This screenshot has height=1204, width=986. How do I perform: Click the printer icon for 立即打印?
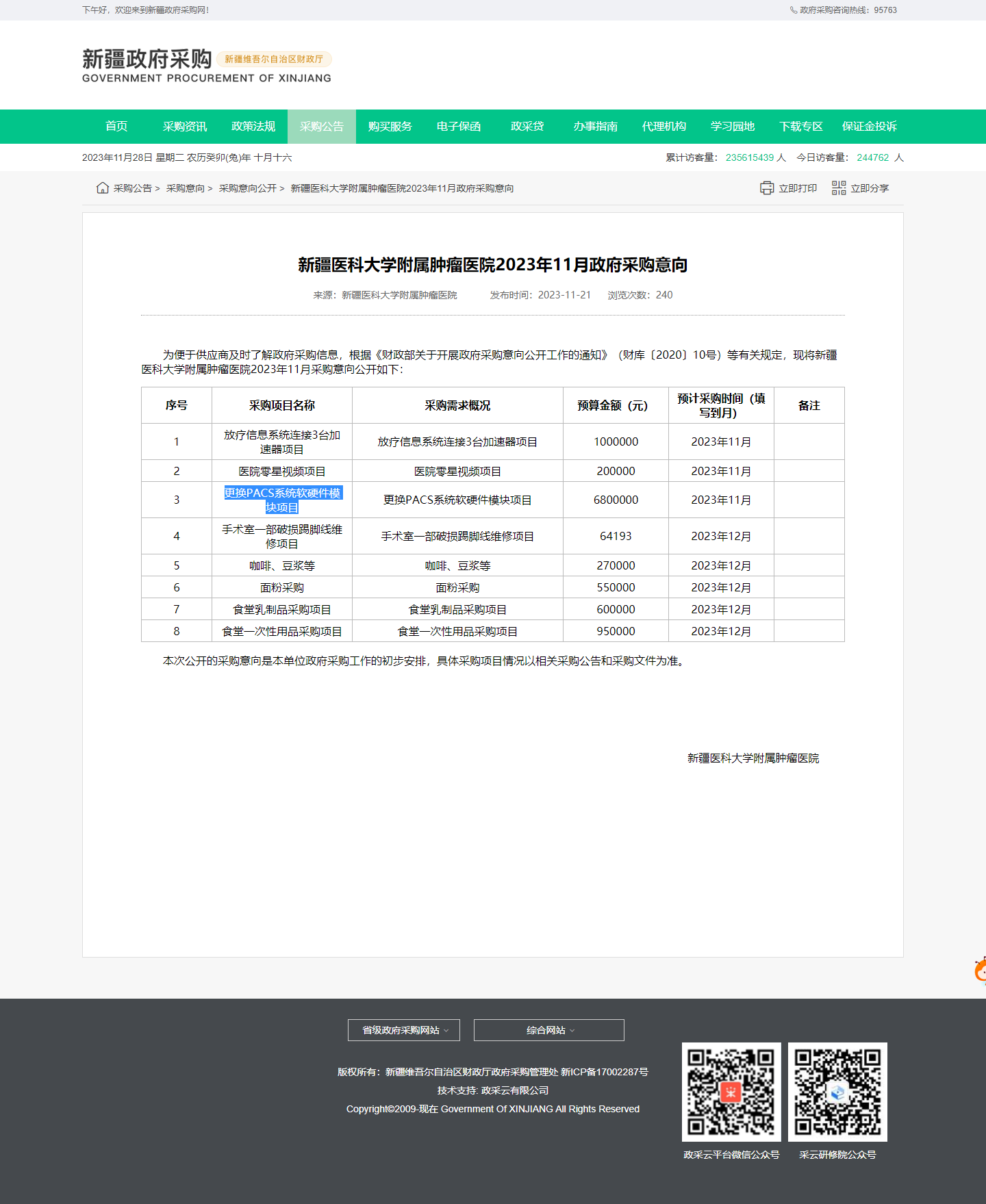[x=767, y=188]
